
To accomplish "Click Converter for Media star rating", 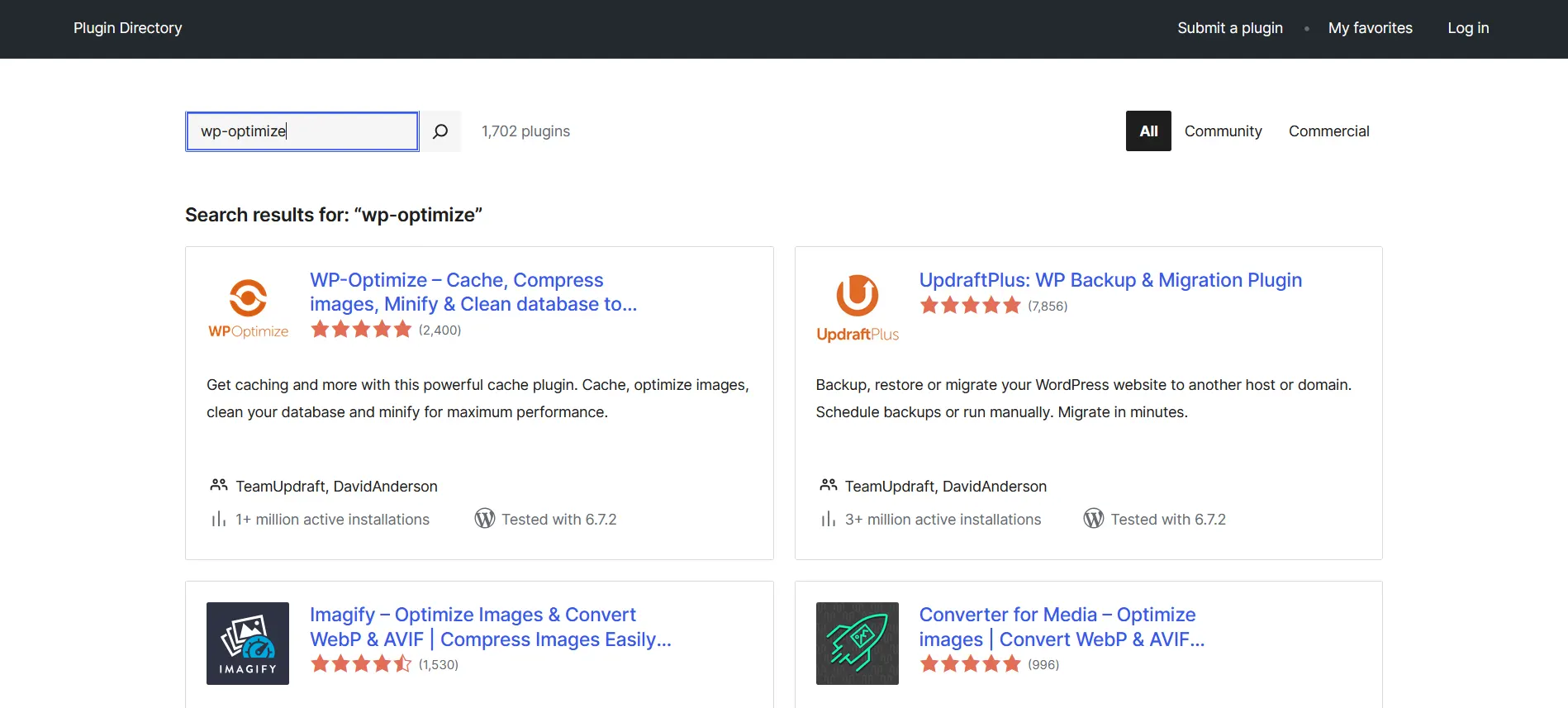I will click(971, 664).
